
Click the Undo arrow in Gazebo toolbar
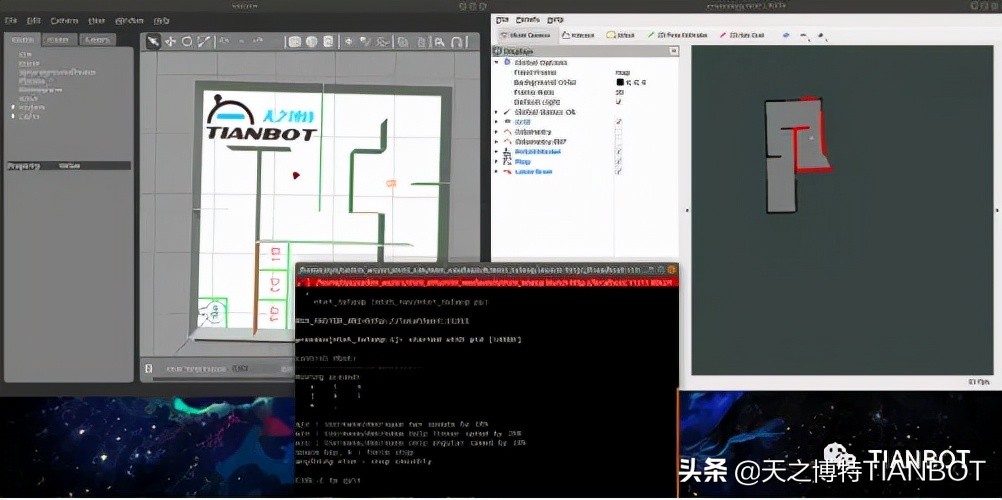[x=225, y=42]
